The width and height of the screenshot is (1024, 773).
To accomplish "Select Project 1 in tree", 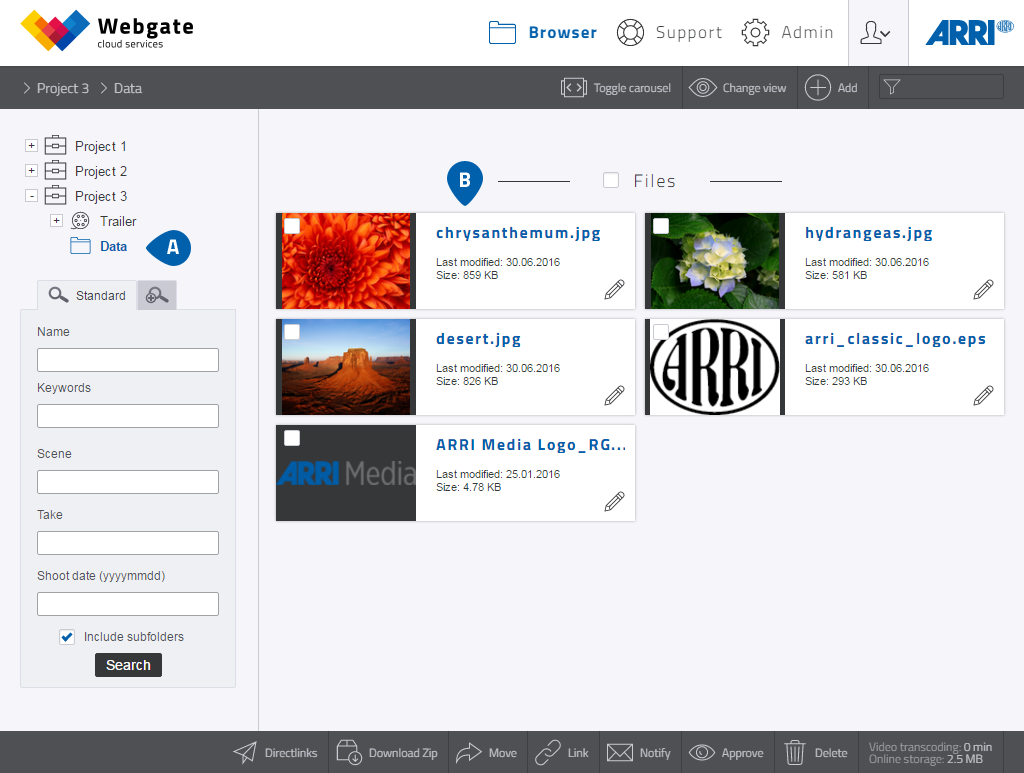I will pyautogui.click(x=101, y=146).
